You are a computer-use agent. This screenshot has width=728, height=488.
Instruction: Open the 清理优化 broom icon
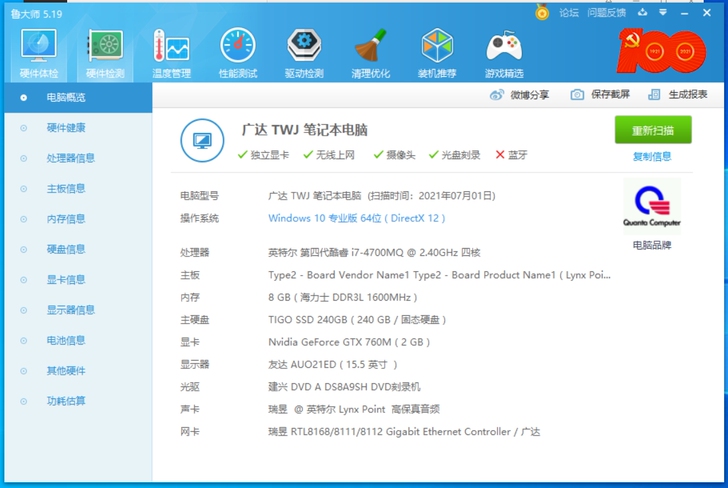click(371, 46)
